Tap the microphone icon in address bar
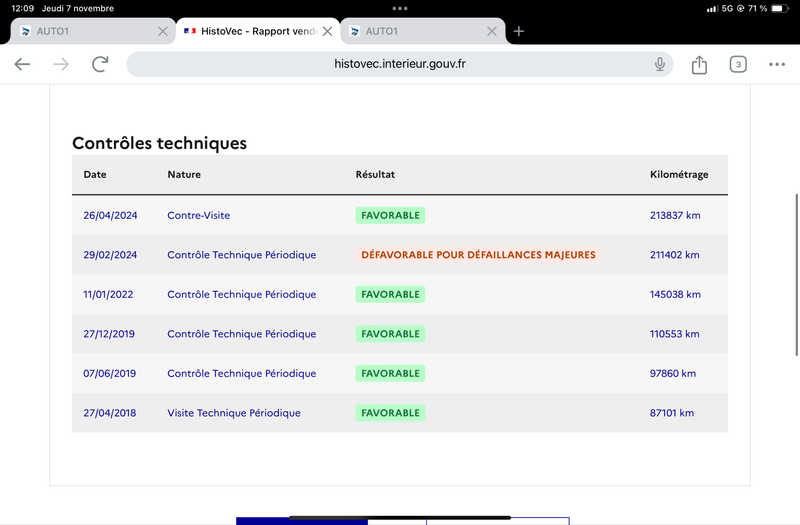Viewport: 800px width, 525px height. 660,64
